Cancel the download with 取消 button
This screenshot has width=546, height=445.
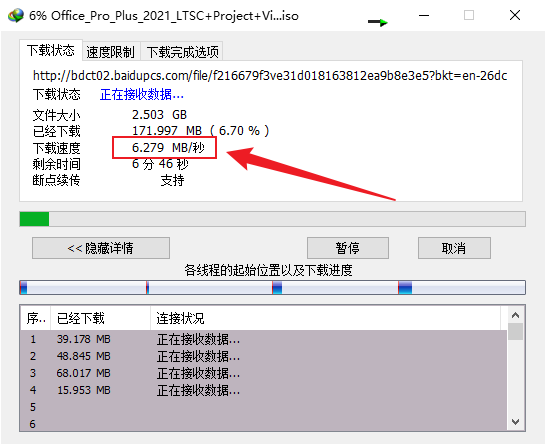point(454,248)
